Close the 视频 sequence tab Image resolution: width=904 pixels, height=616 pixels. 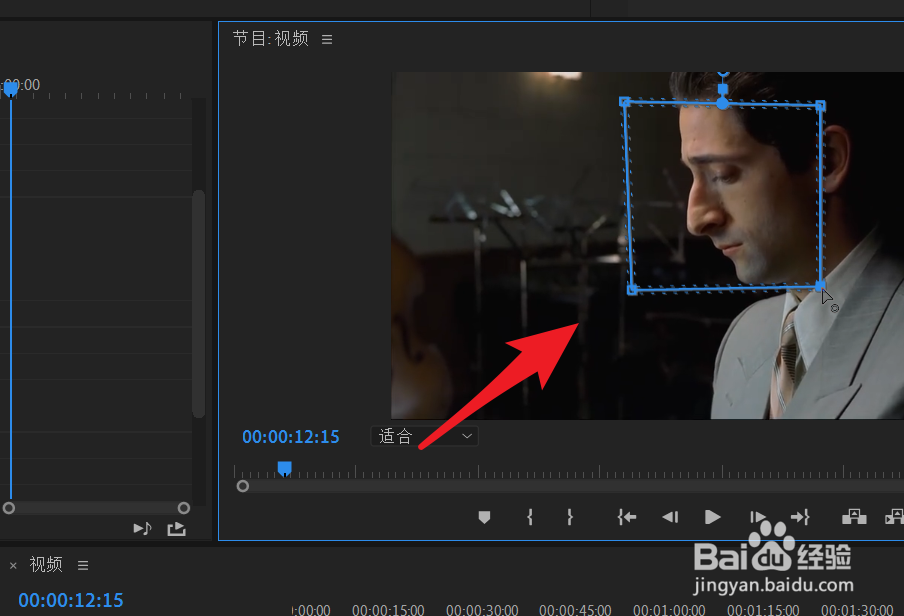click(x=13, y=566)
